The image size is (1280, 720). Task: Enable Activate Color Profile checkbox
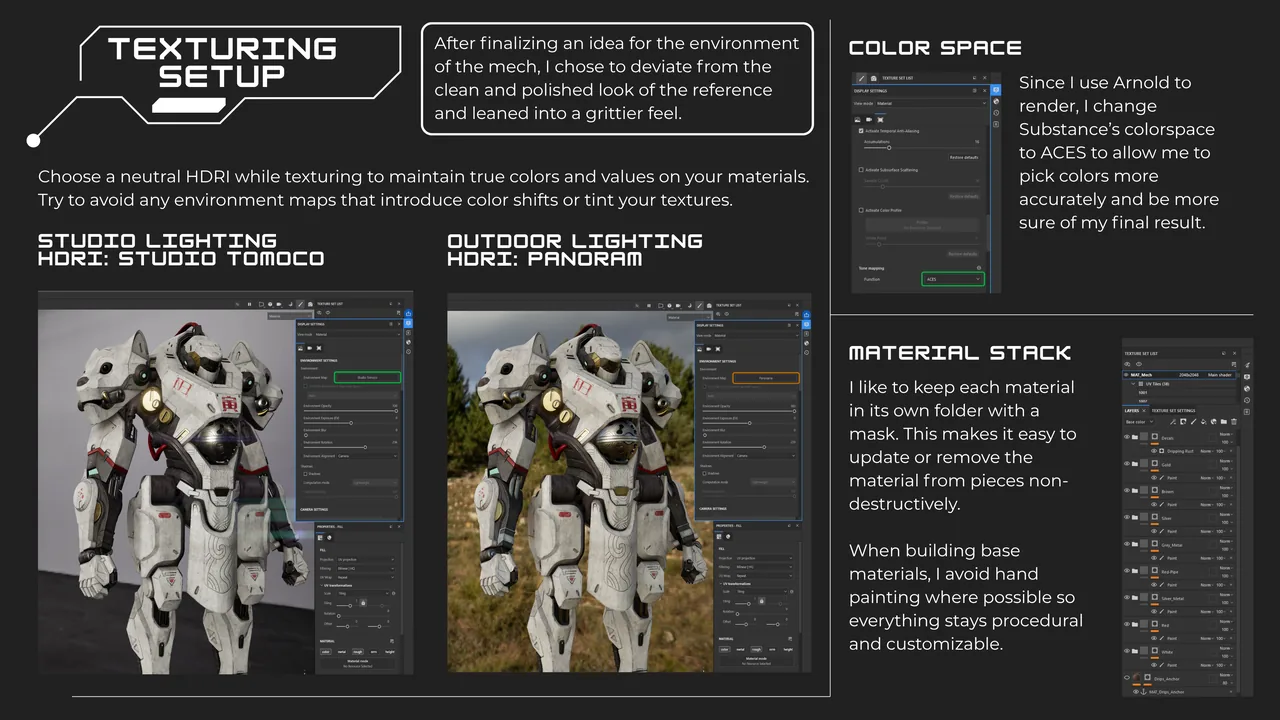coord(861,210)
